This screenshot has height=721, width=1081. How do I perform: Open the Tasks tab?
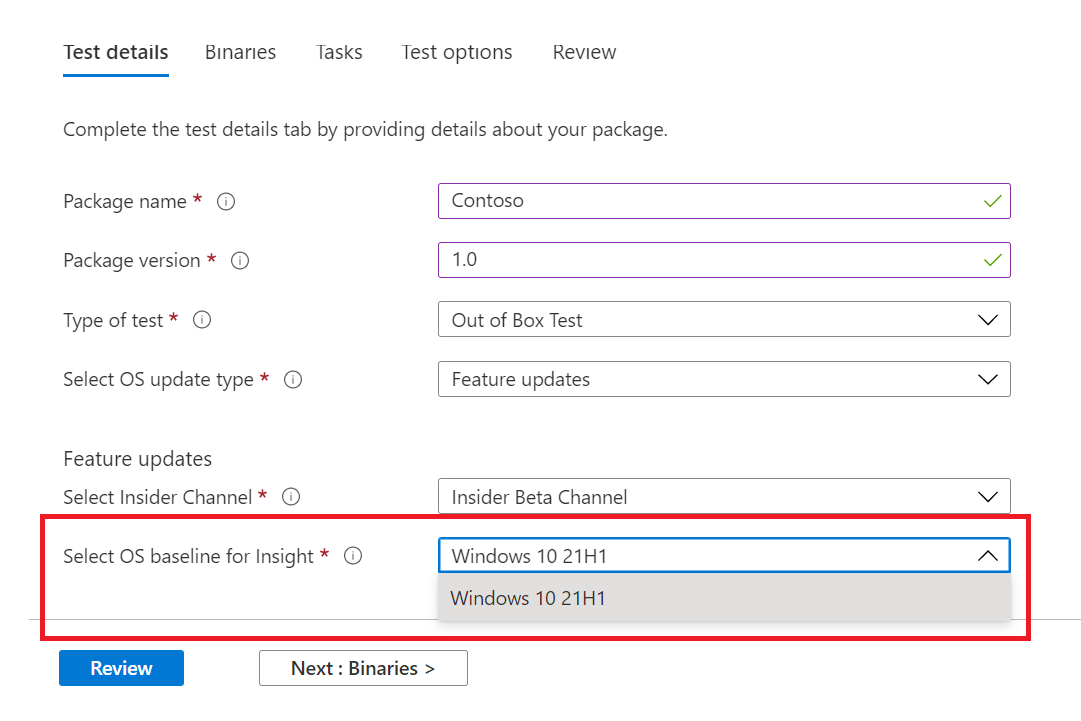pos(339,52)
